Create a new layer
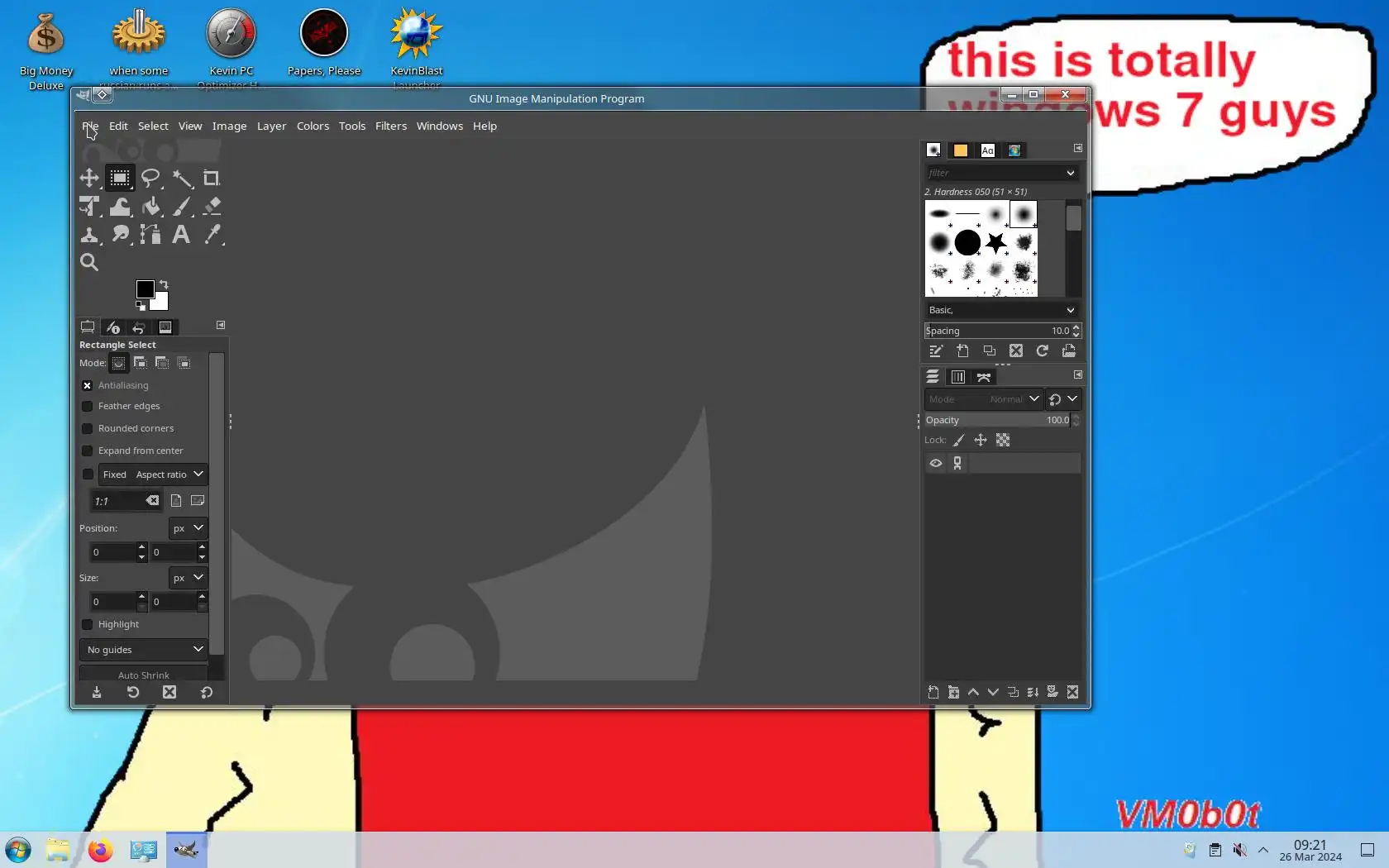 coord(933,693)
